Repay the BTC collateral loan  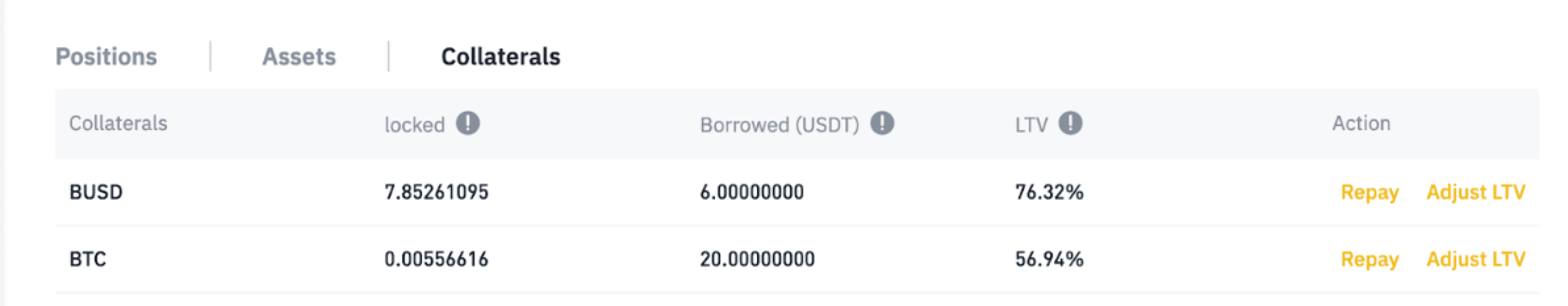pyautogui.click(x=1370, y=259)
